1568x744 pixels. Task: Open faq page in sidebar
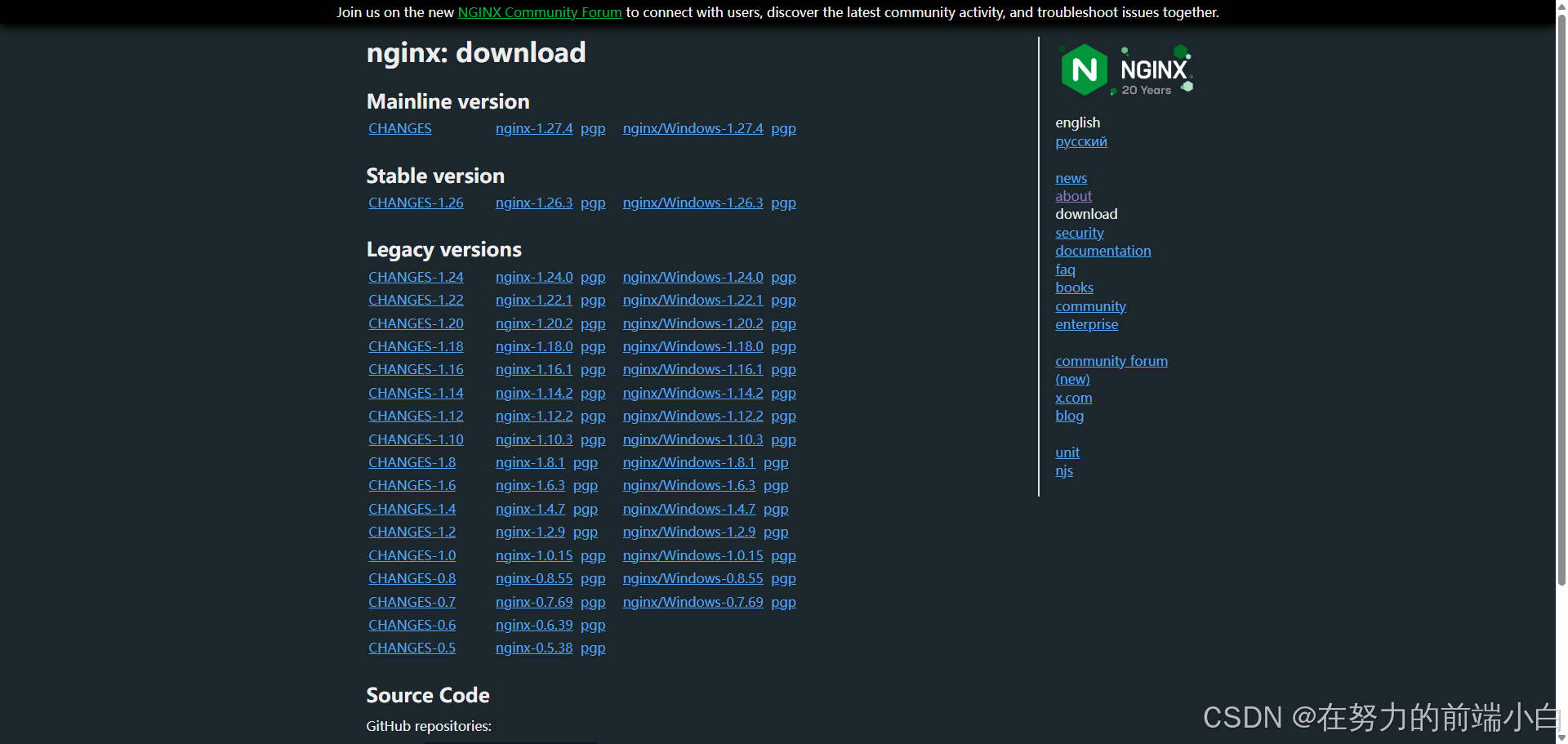click(1065, 270)
